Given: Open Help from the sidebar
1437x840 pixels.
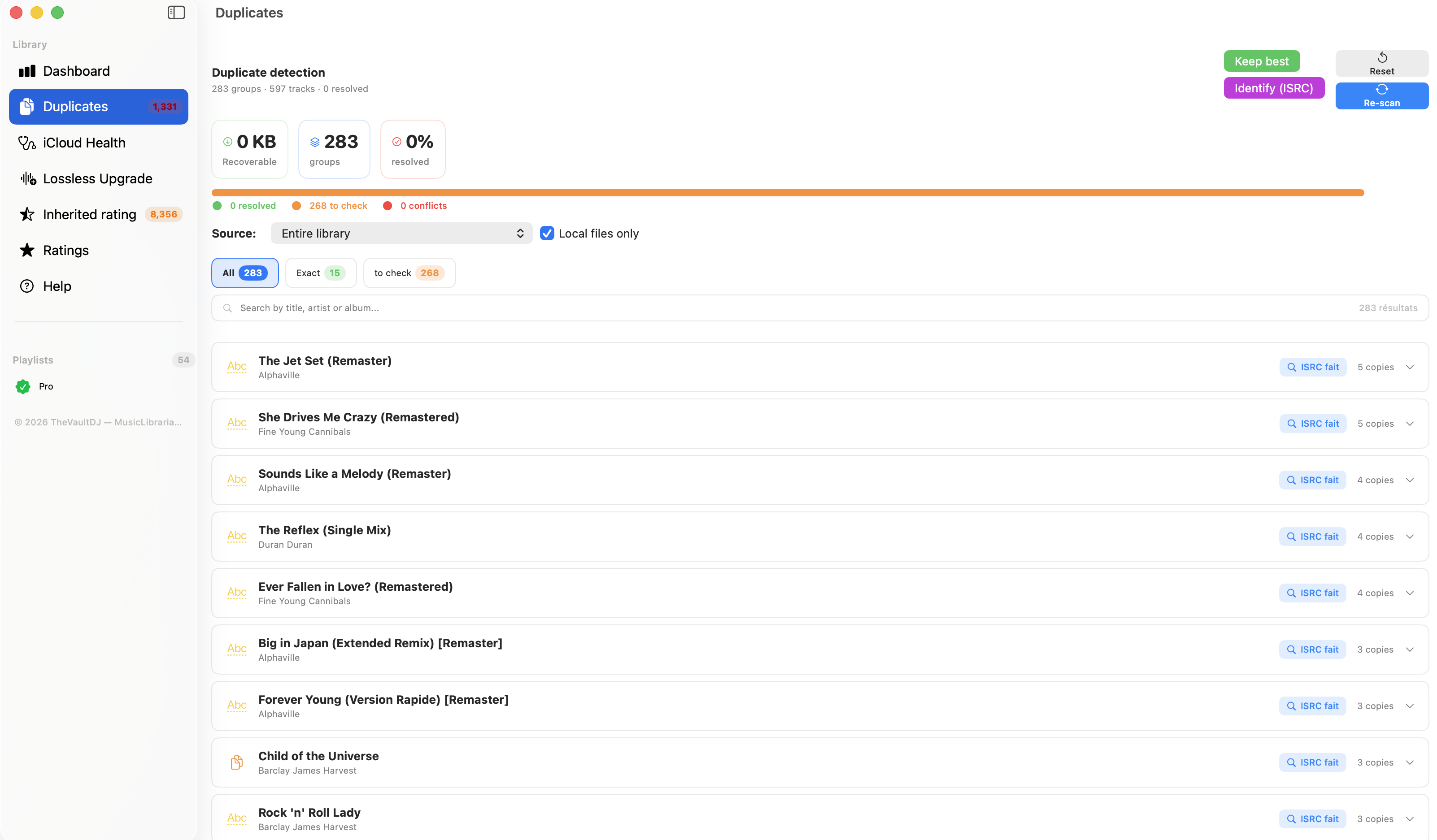Looking at the screenshot, I should [57, 286].
